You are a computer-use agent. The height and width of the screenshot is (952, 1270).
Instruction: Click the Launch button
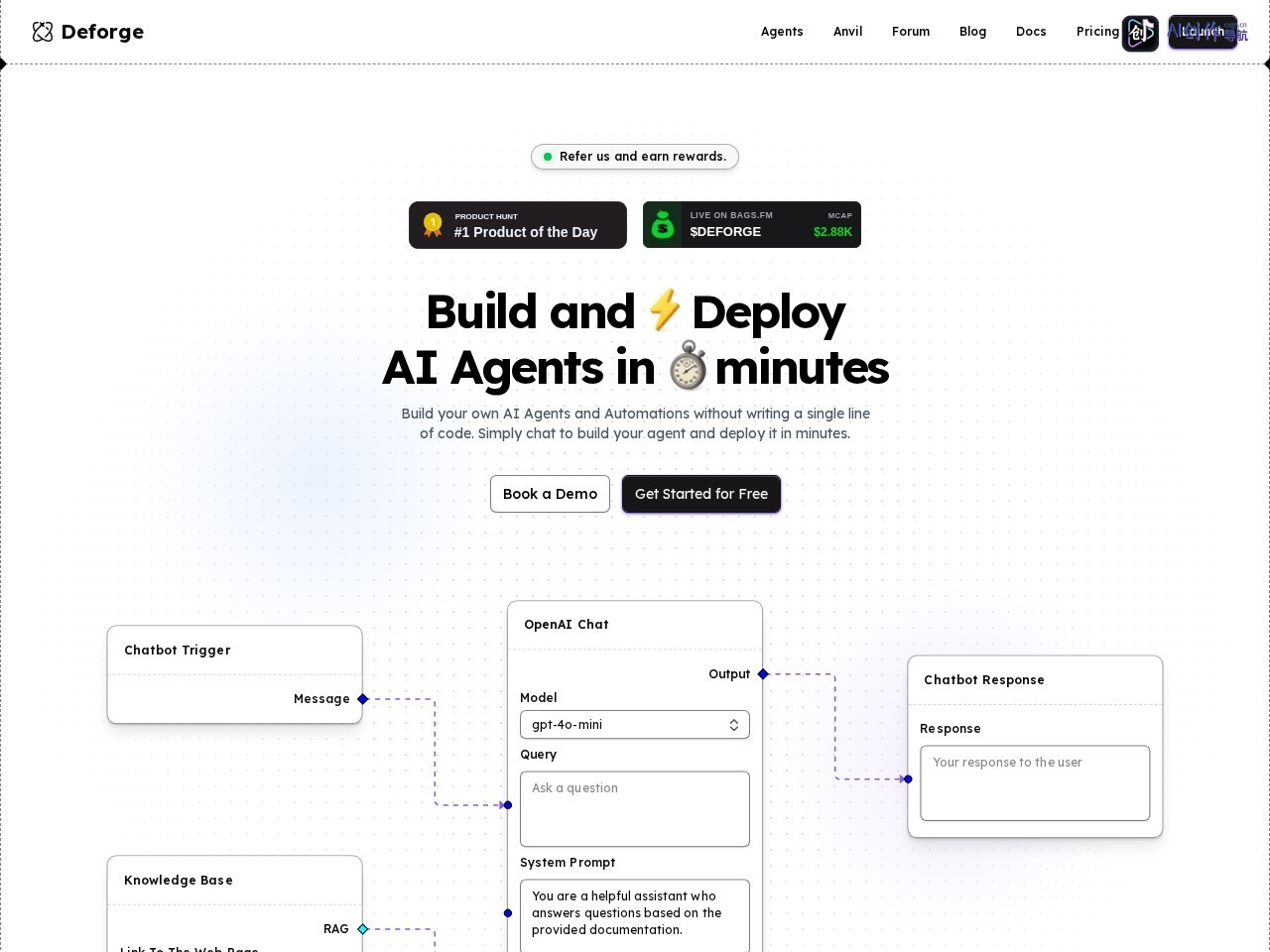point(1203,32)
